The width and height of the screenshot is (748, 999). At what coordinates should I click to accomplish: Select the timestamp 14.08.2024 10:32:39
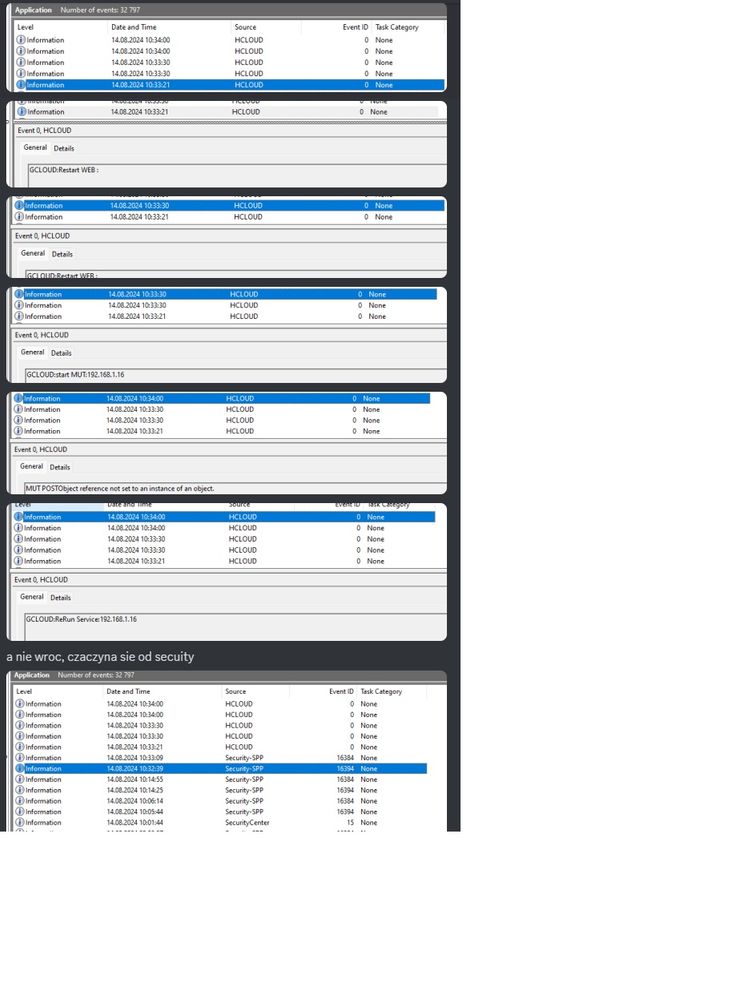click(x=134, y=768)
